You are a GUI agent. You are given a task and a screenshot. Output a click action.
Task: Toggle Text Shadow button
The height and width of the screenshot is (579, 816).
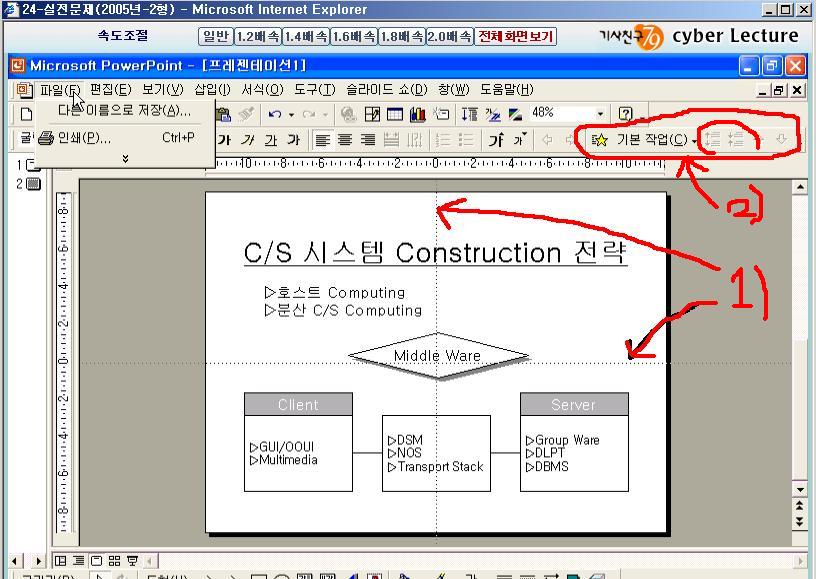[x=294, y=140]
